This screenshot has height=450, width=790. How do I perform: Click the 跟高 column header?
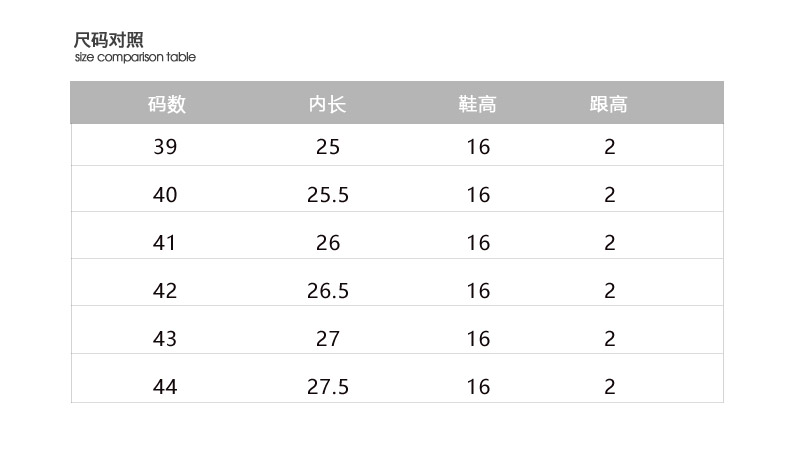click(609, 104)
